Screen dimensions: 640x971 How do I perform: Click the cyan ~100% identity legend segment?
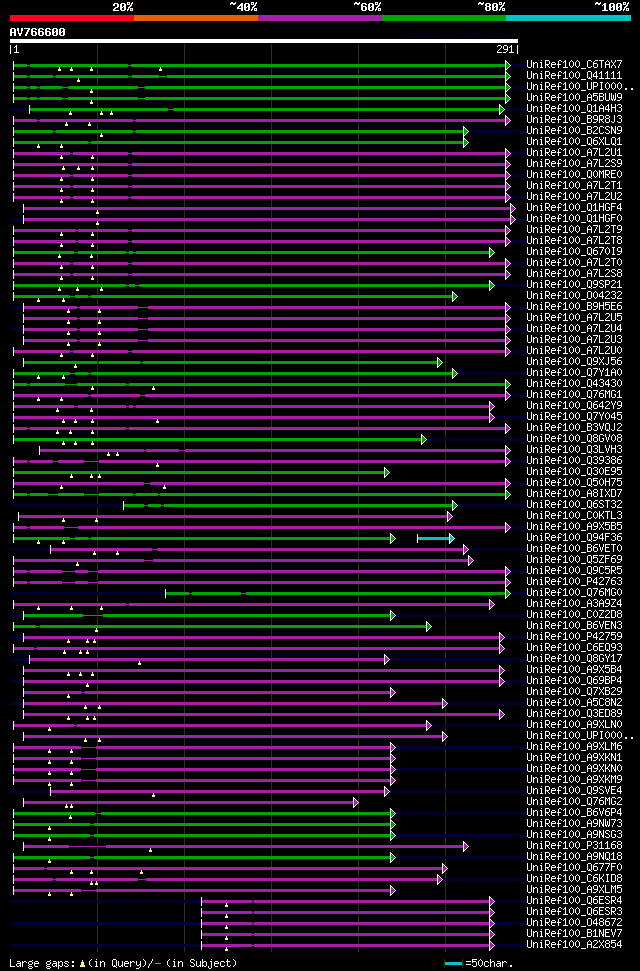(x=568, y=18)
